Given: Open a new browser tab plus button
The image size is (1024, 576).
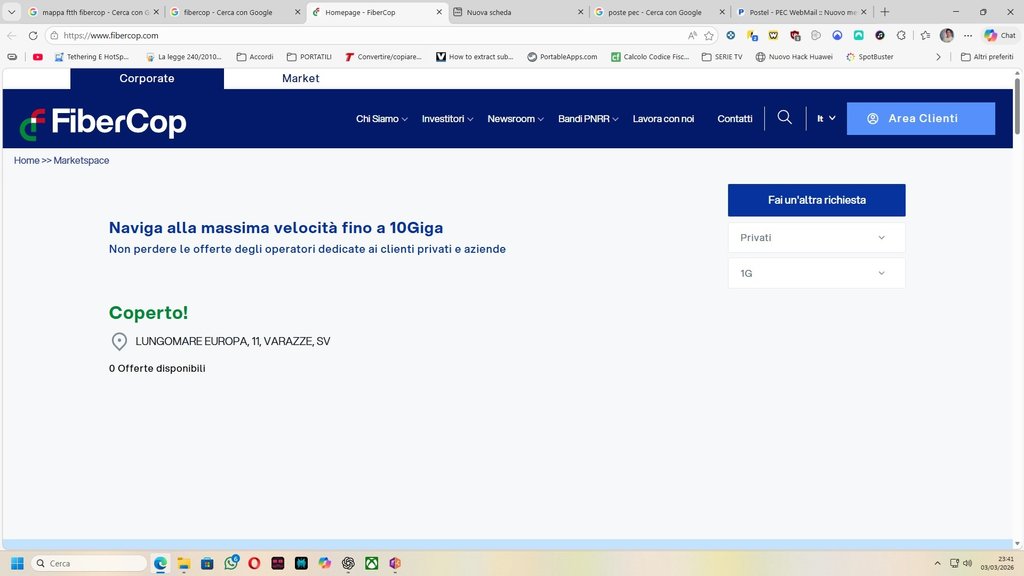Looking at the screenshot, I should coord(885,12).
